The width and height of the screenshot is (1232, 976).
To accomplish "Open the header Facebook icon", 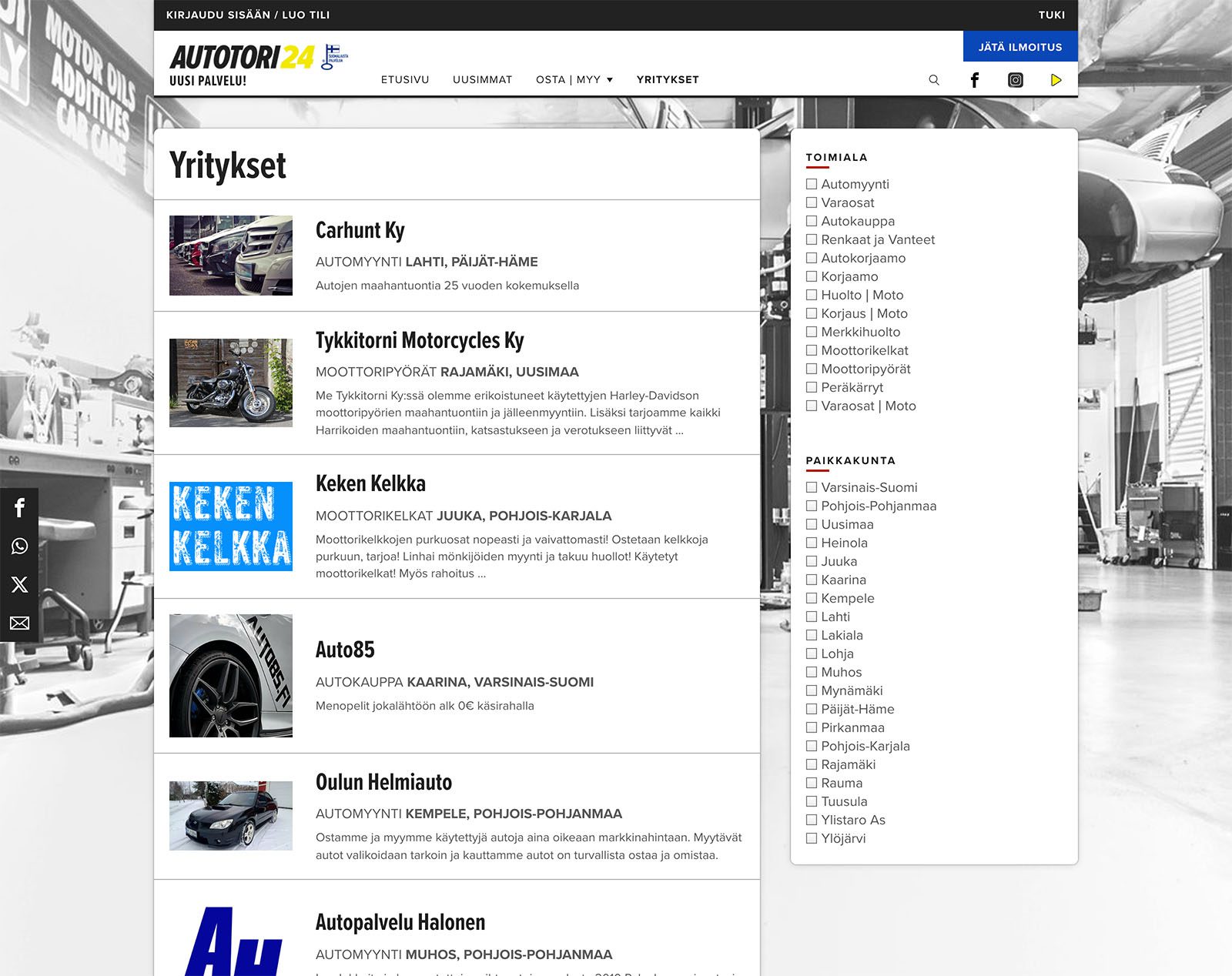I will click(x=975, y=80).
